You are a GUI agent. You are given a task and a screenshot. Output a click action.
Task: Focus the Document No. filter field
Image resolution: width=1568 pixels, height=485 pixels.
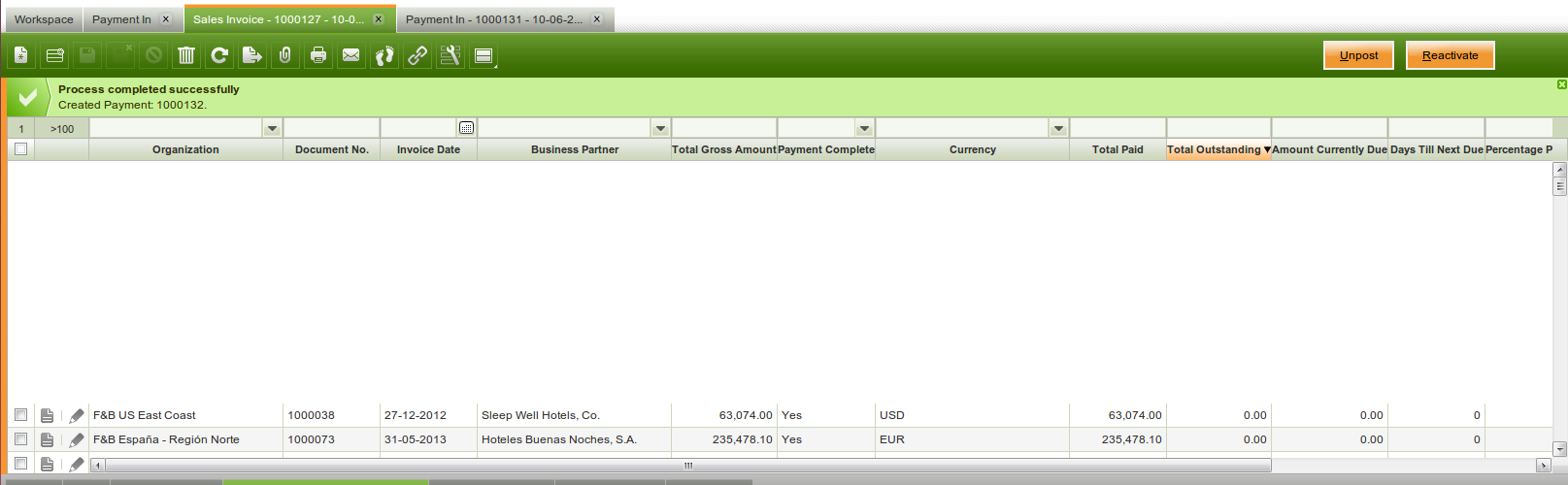point(331,128)
